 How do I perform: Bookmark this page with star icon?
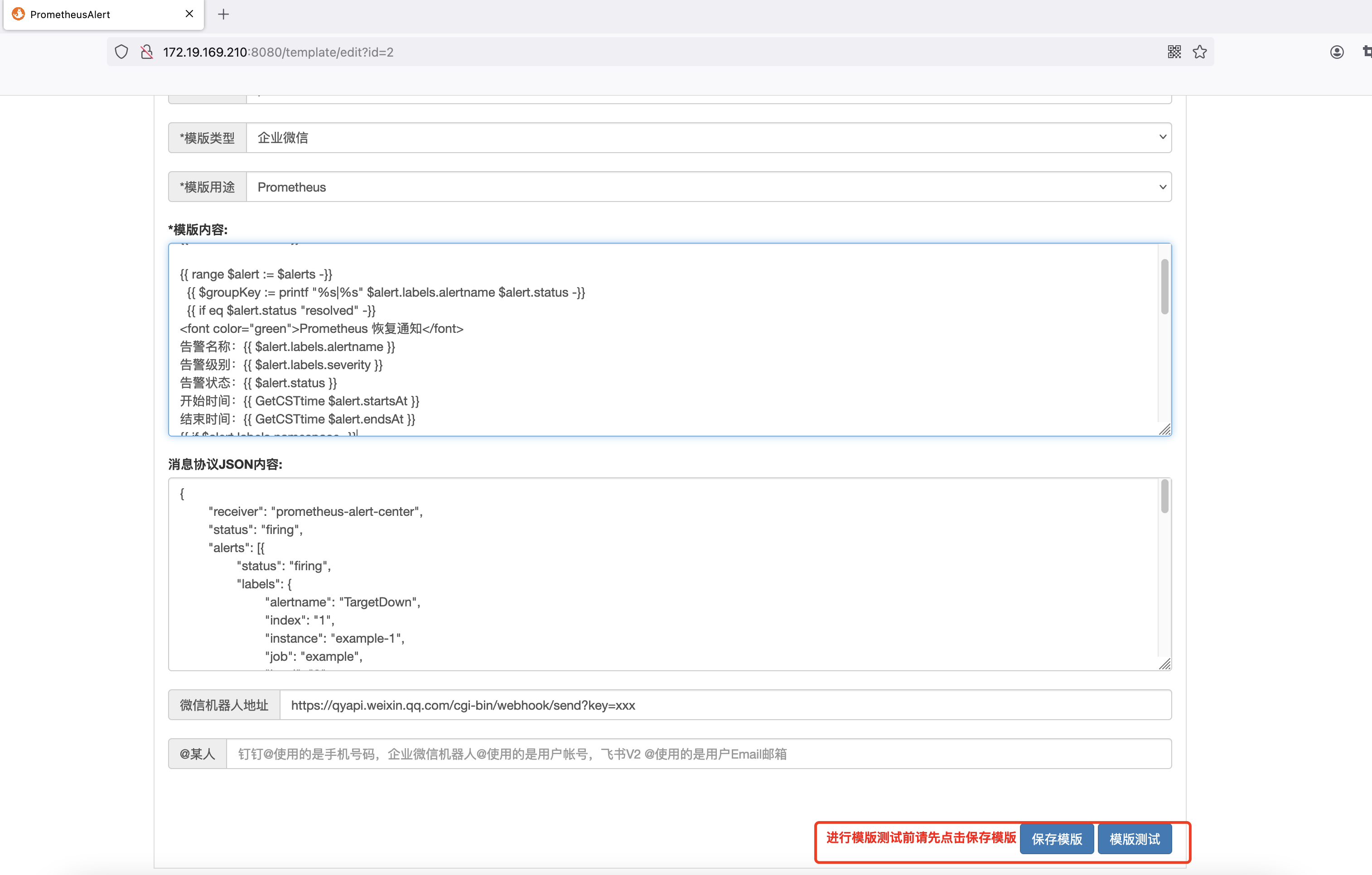pyautogui.click(x=1199, y=52)
